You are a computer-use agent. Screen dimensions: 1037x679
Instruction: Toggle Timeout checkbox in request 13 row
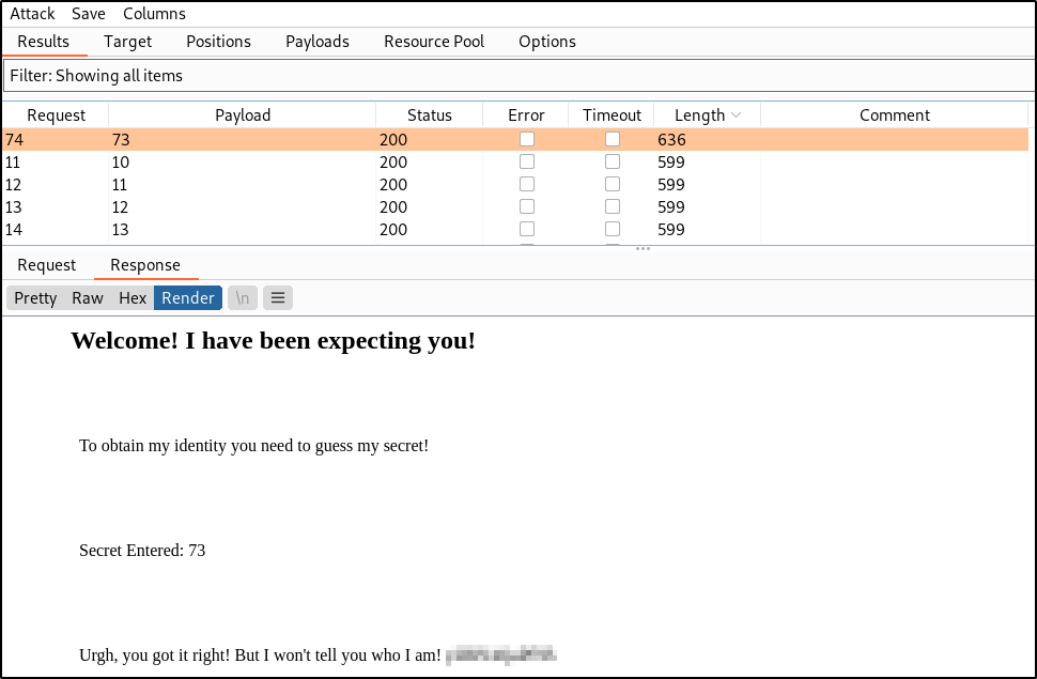(x=612, y=206)
